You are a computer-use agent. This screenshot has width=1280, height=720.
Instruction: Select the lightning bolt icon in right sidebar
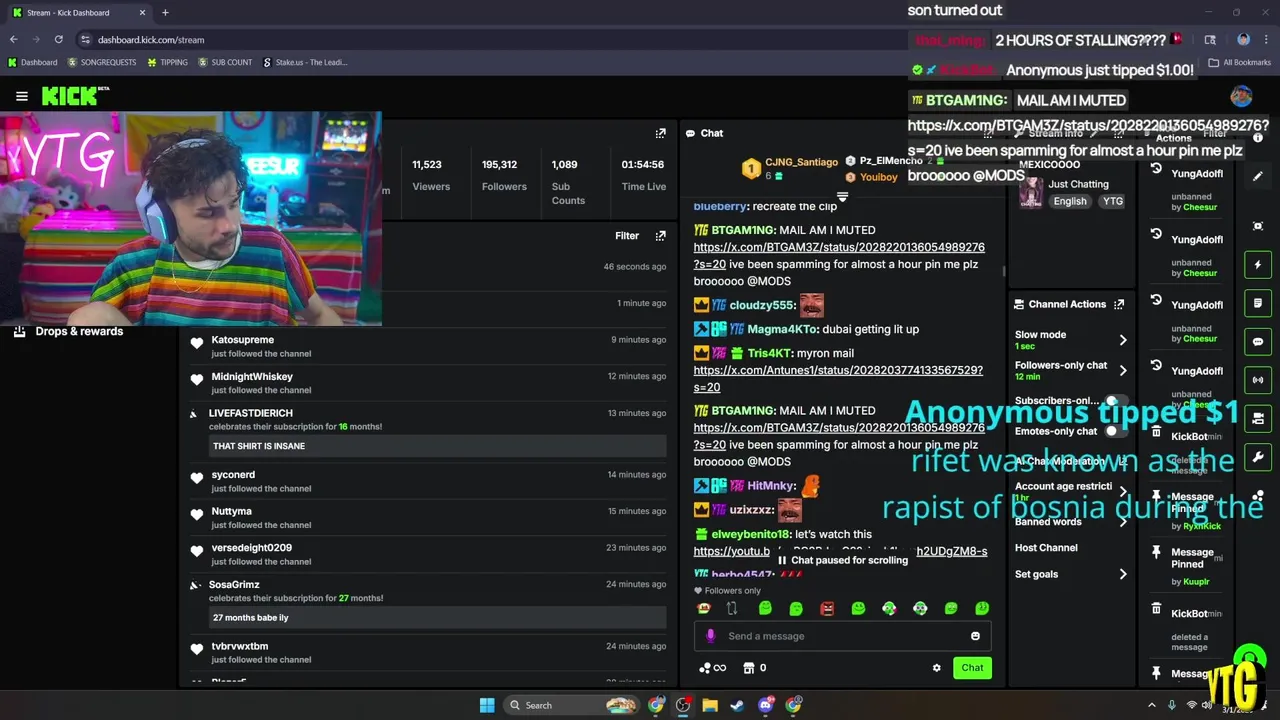click(1258, 265)
